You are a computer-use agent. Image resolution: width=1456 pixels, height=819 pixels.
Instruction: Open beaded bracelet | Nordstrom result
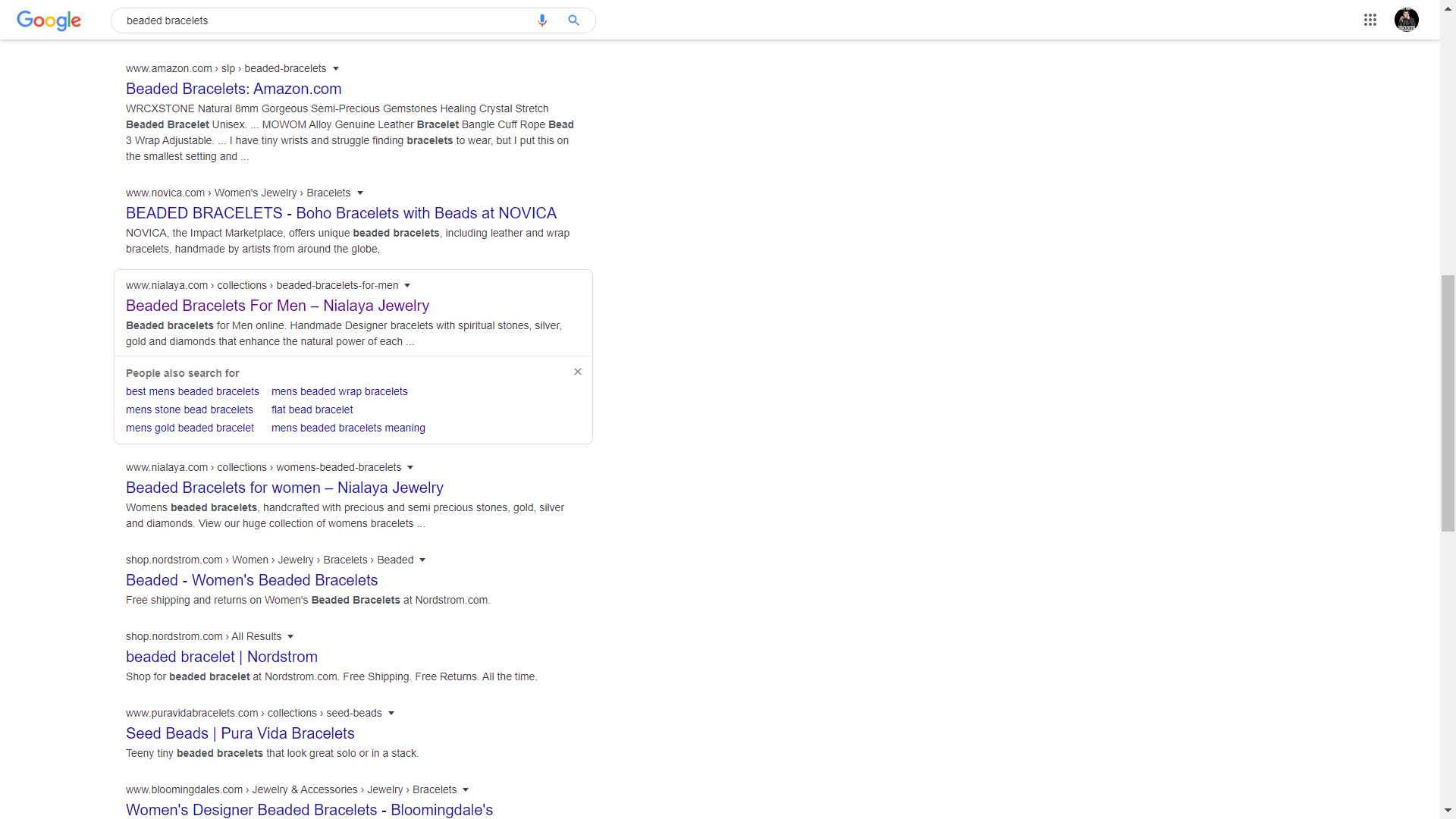(x=221, y=657)
